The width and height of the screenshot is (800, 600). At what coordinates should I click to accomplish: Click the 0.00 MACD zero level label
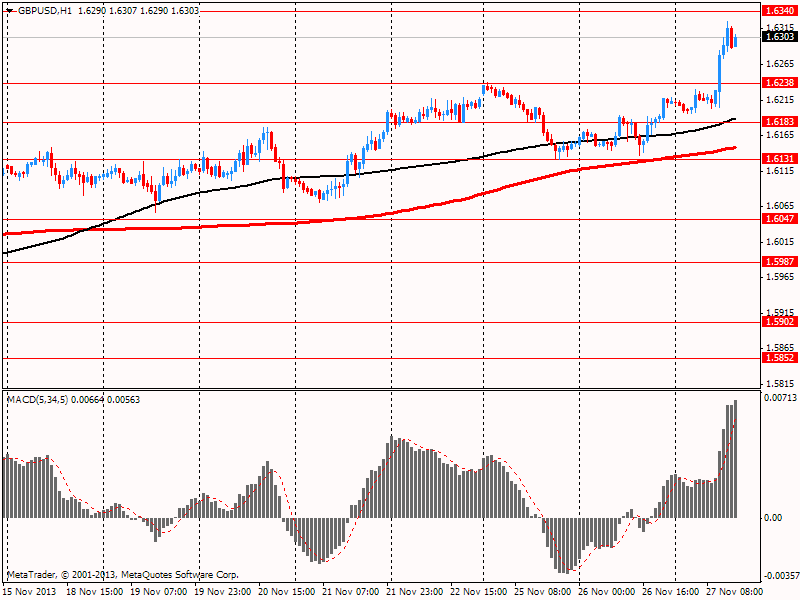tap(773, 518)
